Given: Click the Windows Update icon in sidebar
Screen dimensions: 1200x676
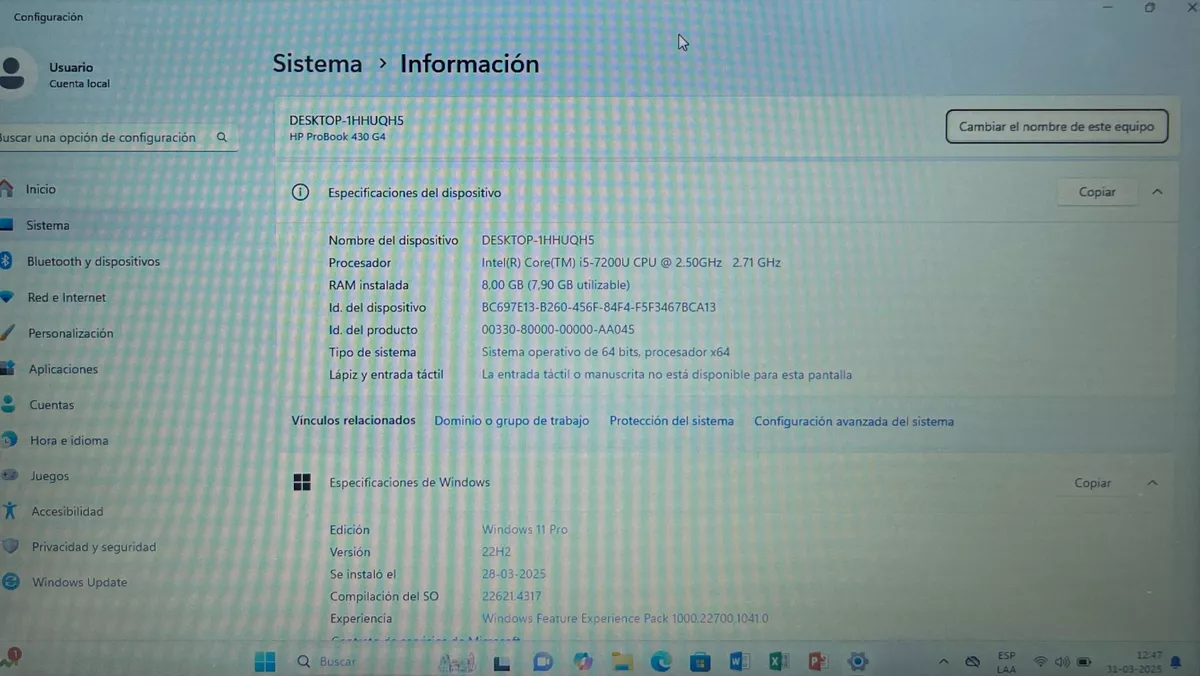Looking at the screenshot, I should (x=10, y=582).
